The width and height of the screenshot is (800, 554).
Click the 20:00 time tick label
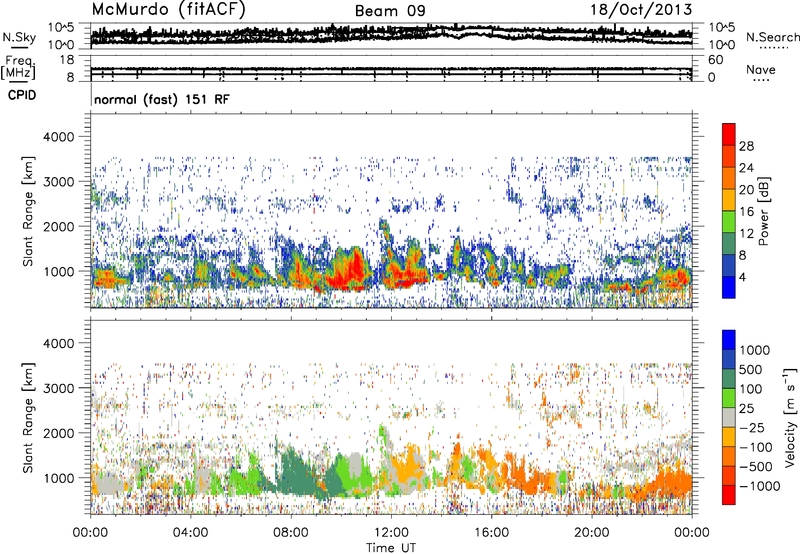point(591,533)
